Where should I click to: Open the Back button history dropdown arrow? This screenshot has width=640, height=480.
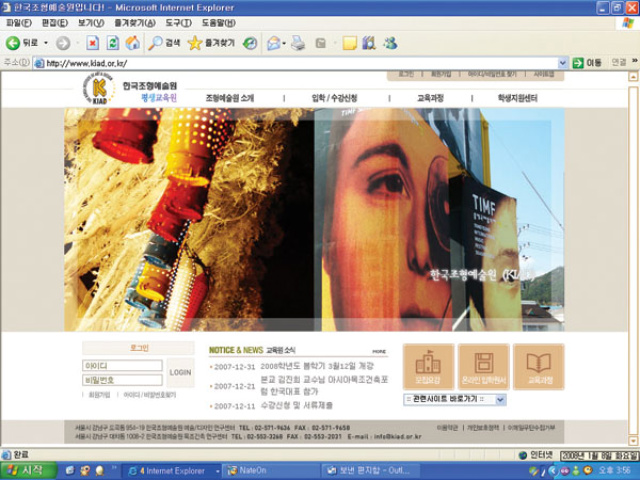(x=46, y=43)
